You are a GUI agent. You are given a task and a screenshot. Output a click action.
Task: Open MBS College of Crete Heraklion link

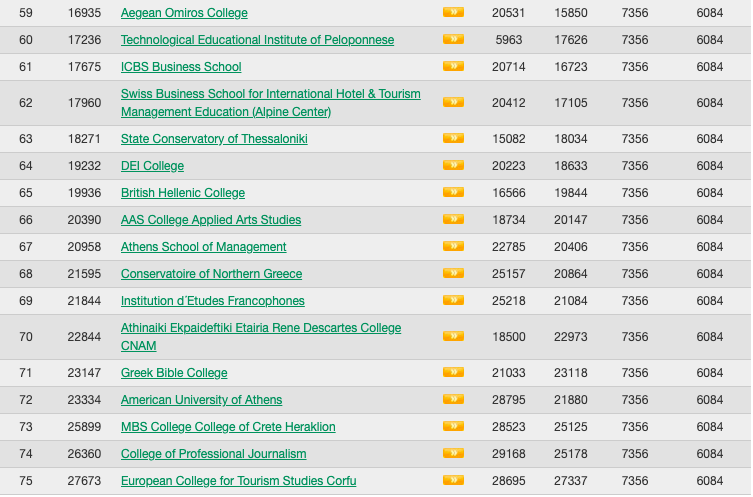[x=228, y=426]
